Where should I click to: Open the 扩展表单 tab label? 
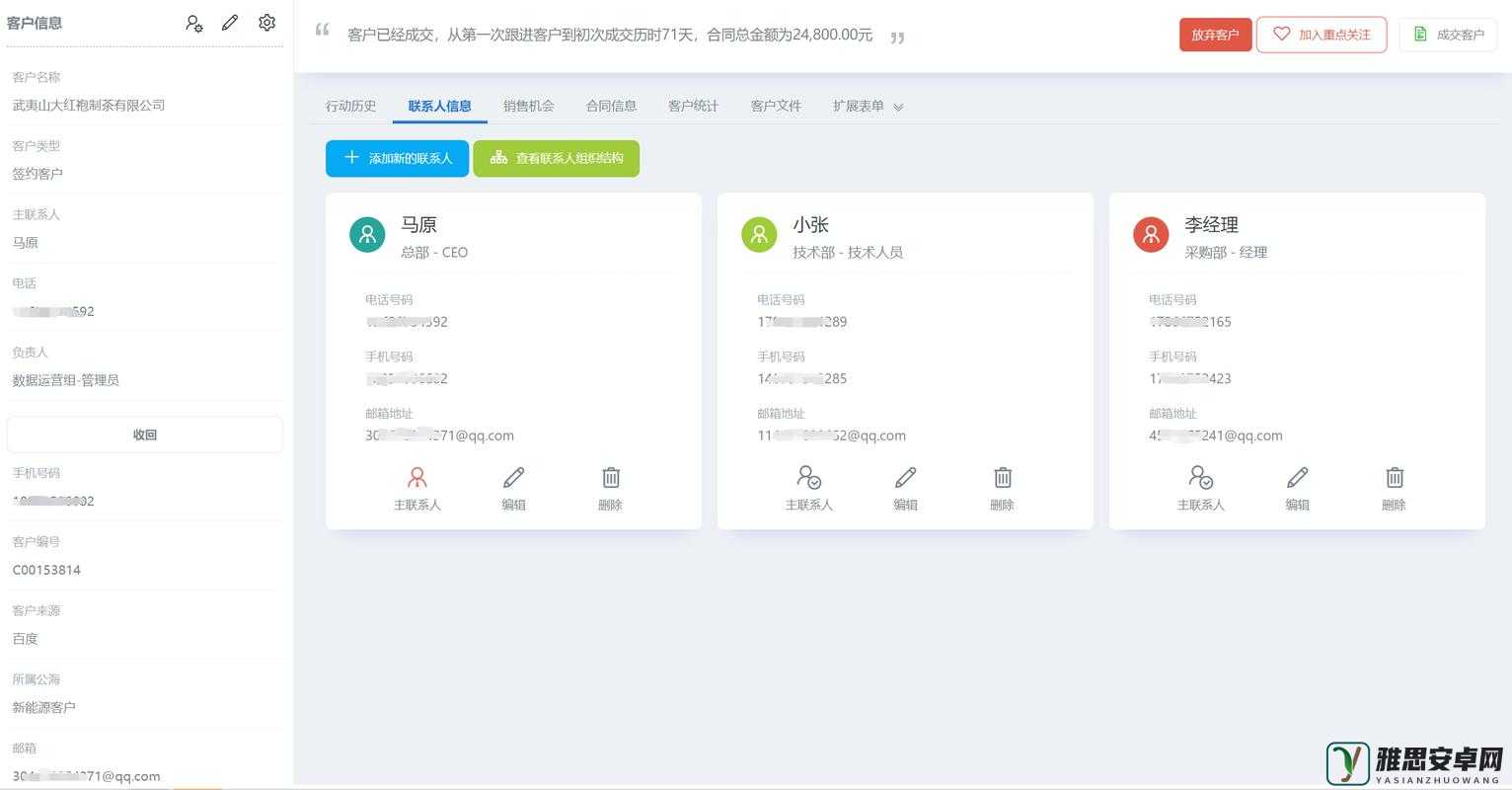tap(858, 106)
